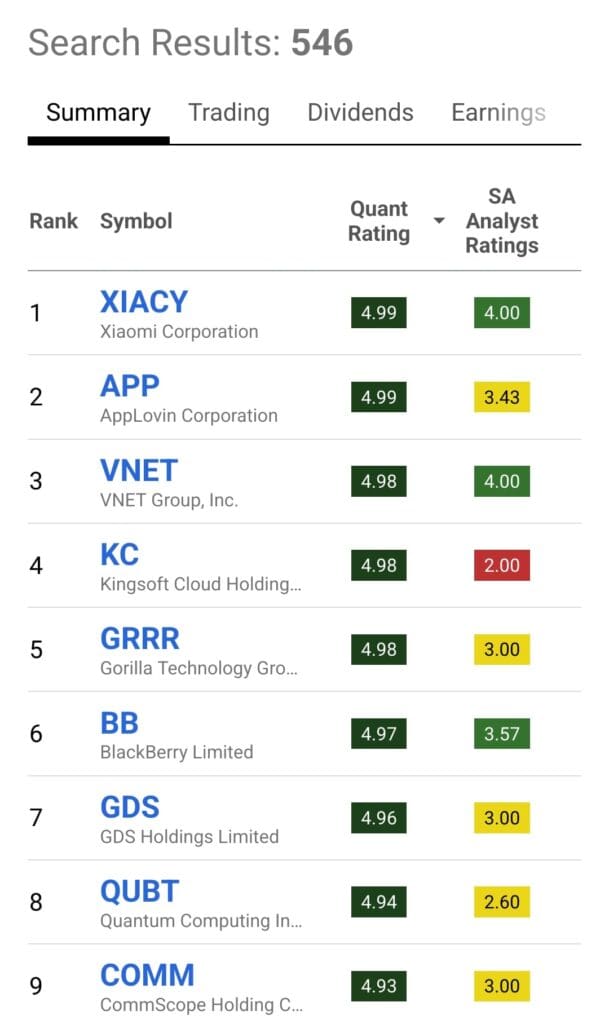Open the QUBT ticker page
Image resolution: width=609 pixels, height=1024 pixels.
[139, 890]
